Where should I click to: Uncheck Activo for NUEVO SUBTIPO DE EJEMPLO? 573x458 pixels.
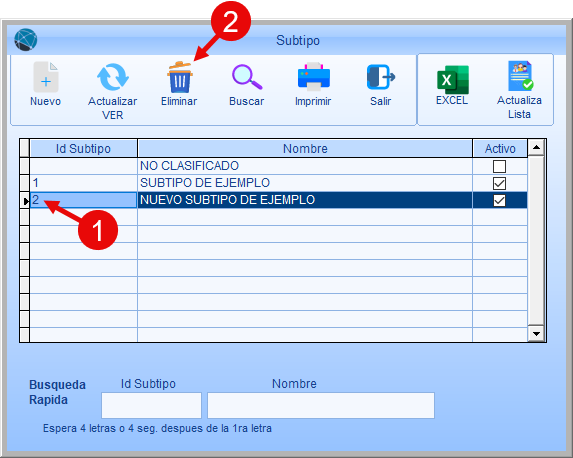point(499,200)
